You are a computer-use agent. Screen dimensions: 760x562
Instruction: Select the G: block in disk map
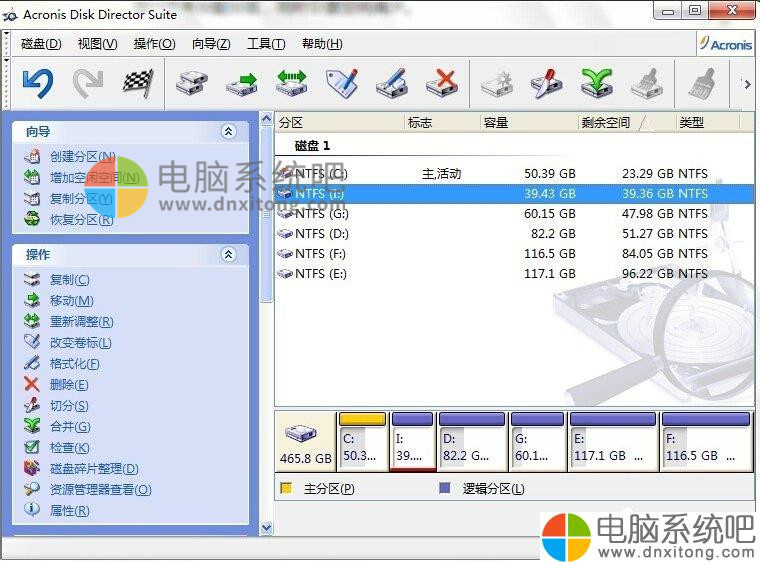pos(538,442)
